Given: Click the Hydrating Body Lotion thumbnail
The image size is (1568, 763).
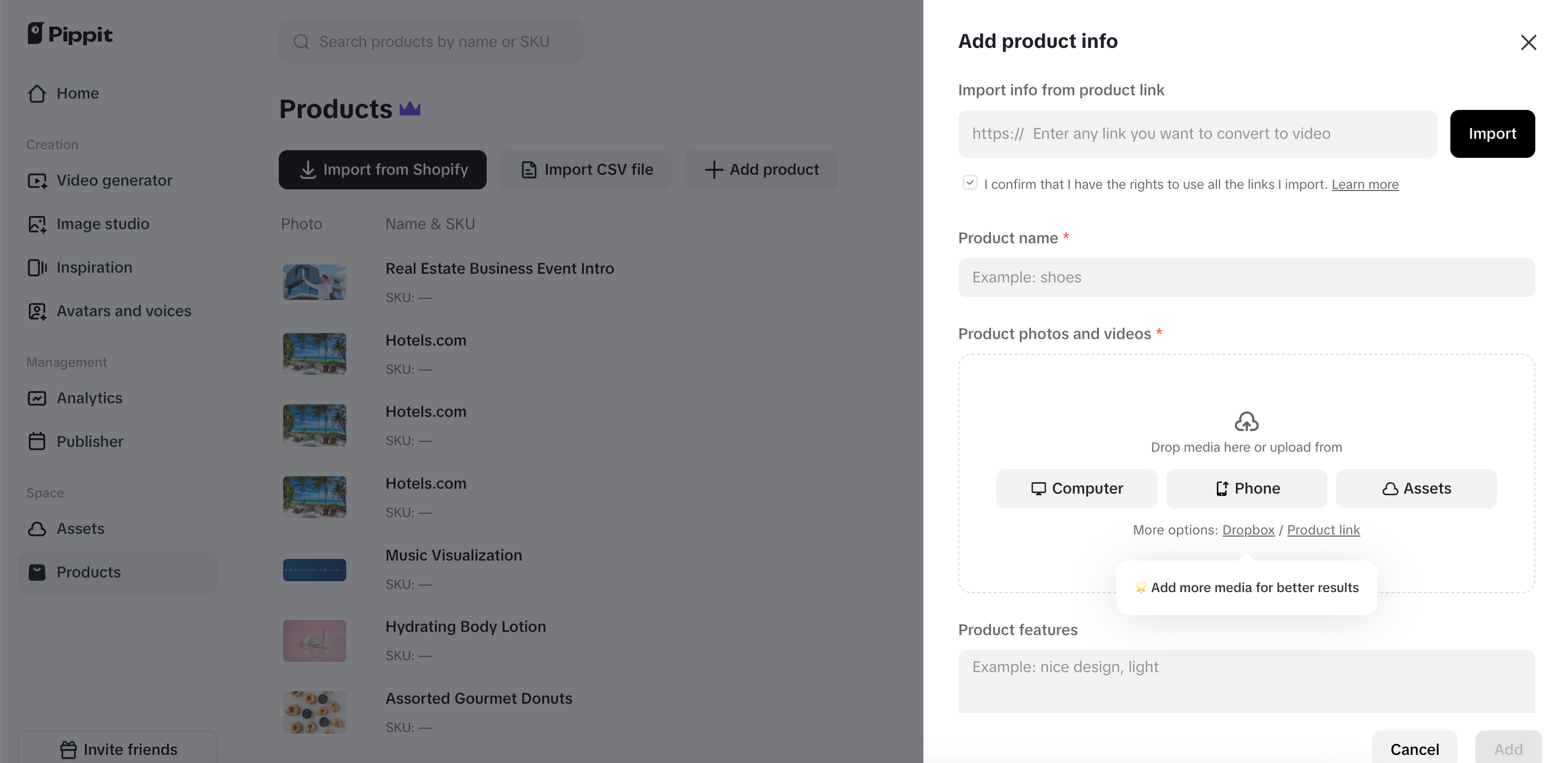Looking at the screenshot, I should click(314, 640).
